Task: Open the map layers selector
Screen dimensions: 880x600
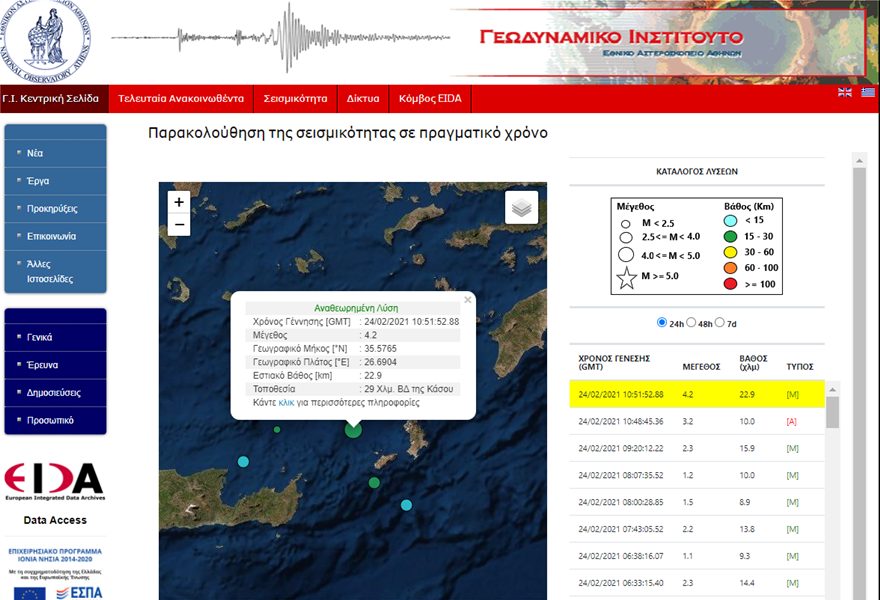Action: (521, 208)
